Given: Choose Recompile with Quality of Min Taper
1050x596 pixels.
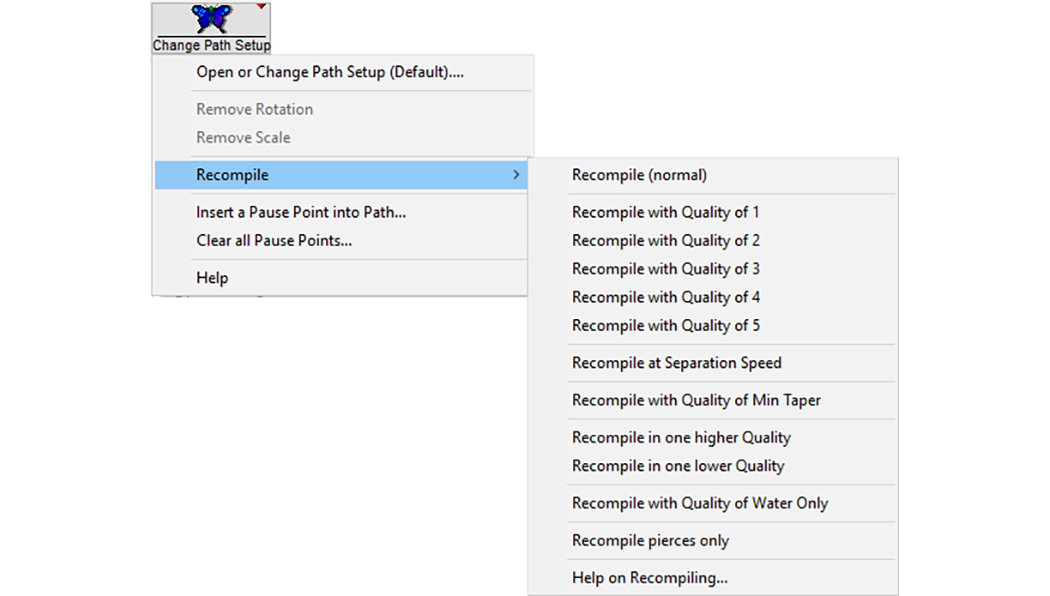Looking at the screenshot, I should [696, 400].
